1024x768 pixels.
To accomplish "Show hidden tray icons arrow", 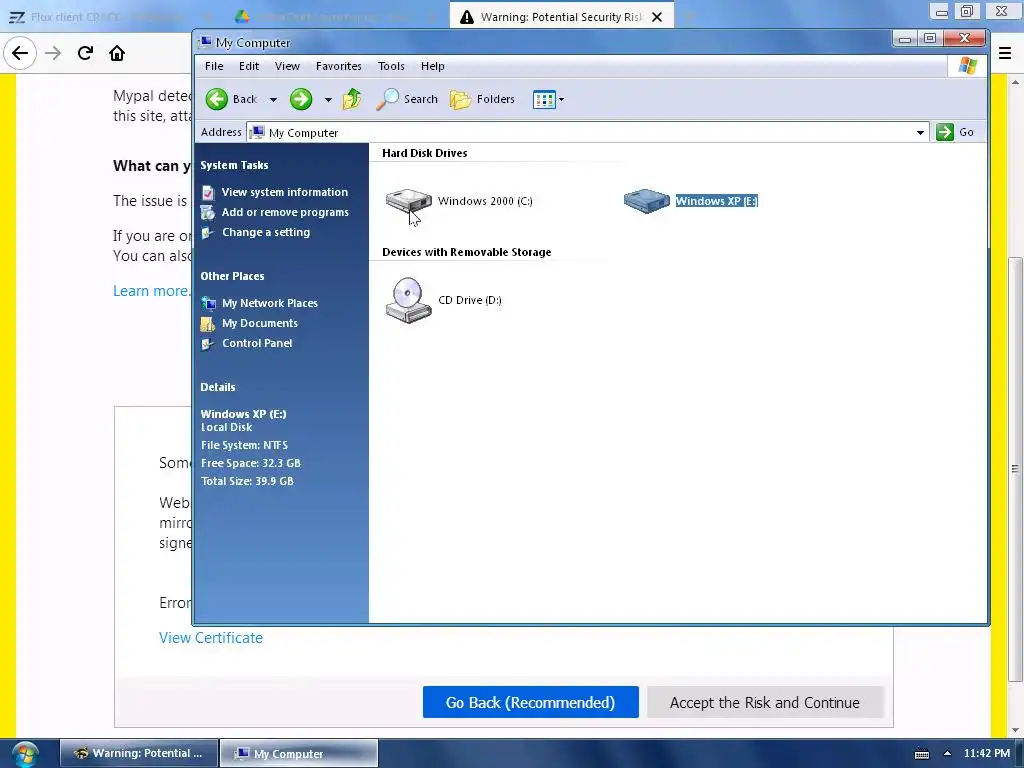I will [948, 753].
